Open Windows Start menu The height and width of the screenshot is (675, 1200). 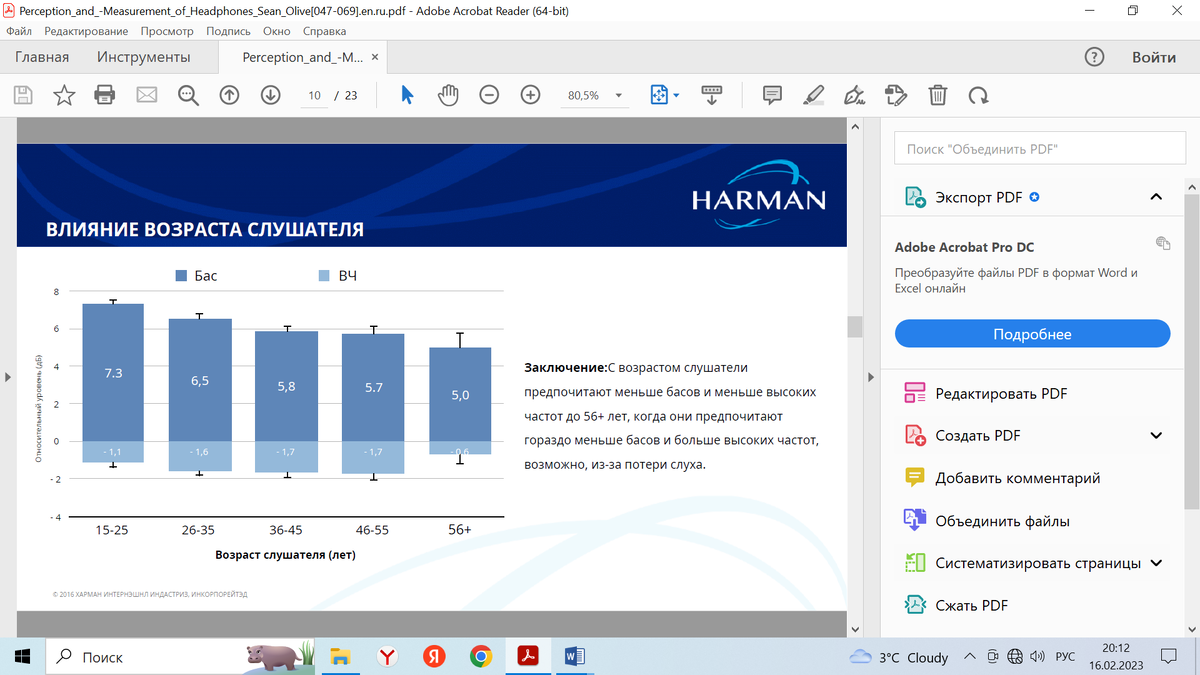coord(22,657)
